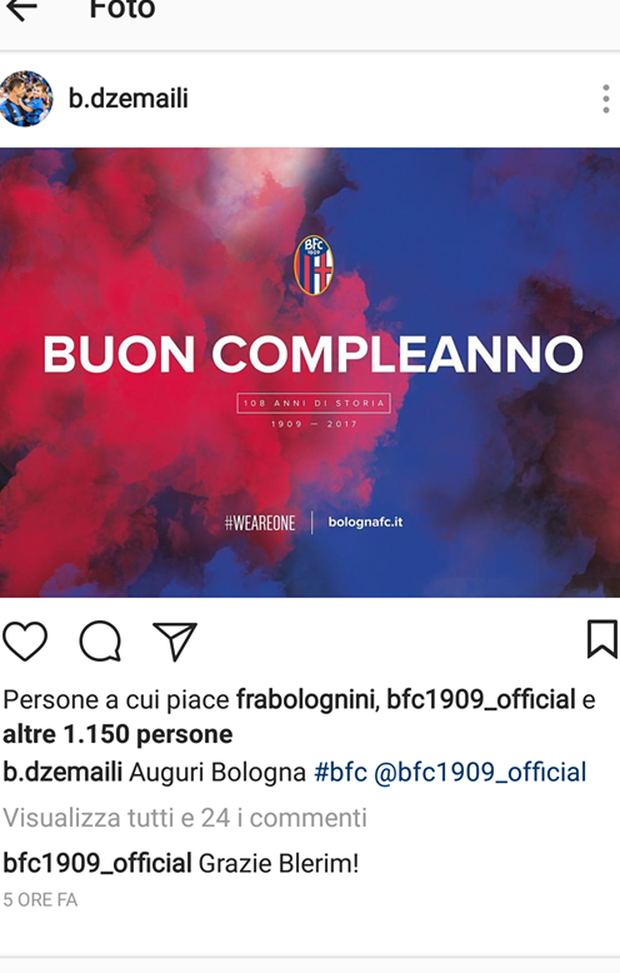Open b.dzemaili username in post header
620x973 pixels.
click(128, 99)
